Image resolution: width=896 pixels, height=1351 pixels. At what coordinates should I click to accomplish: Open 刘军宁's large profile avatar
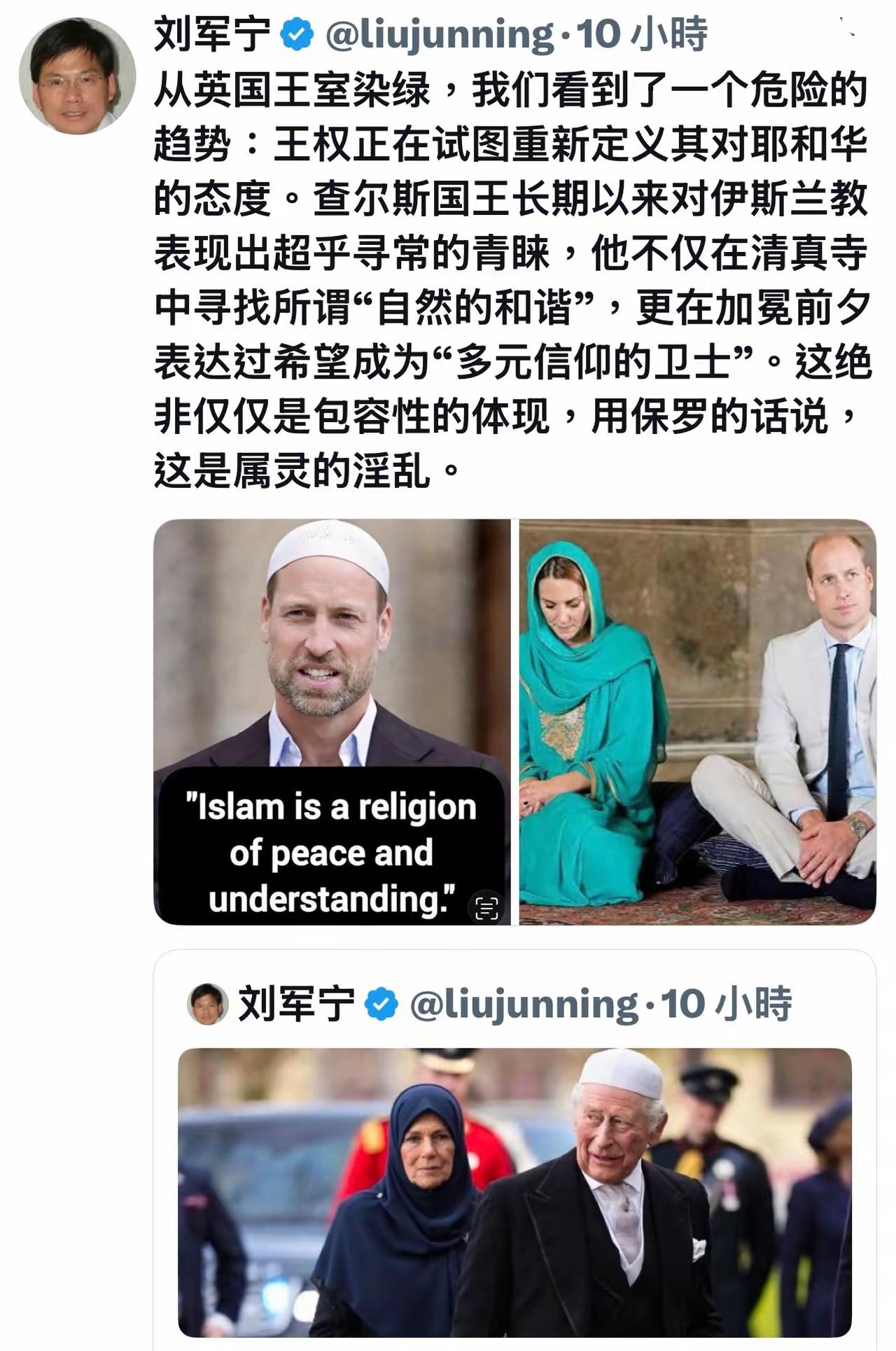77,76
